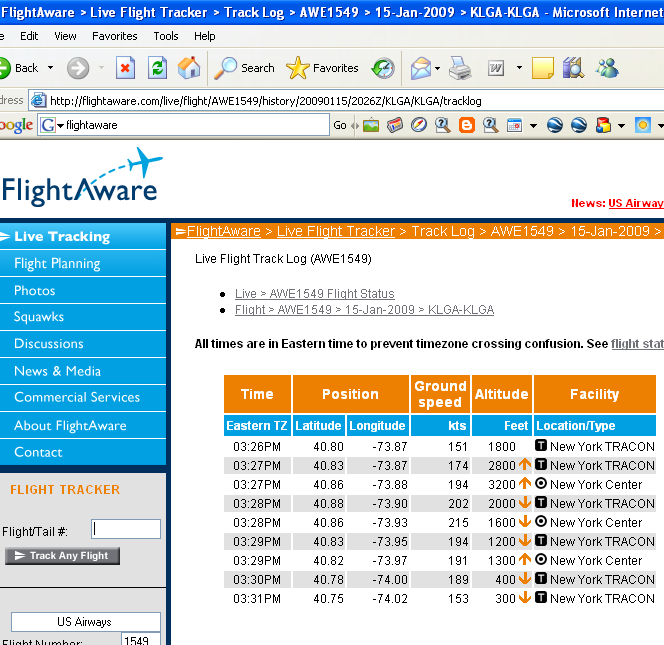Stop page loading with red X icon
This screenshot has width=664, height=645.
pyautogui.click(x=125, y=68)
